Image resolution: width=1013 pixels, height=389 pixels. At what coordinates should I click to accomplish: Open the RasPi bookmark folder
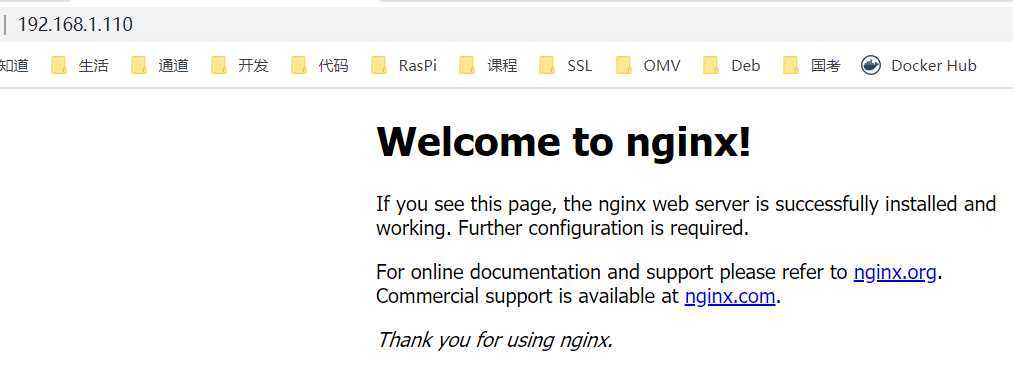[x=405, y=65]
